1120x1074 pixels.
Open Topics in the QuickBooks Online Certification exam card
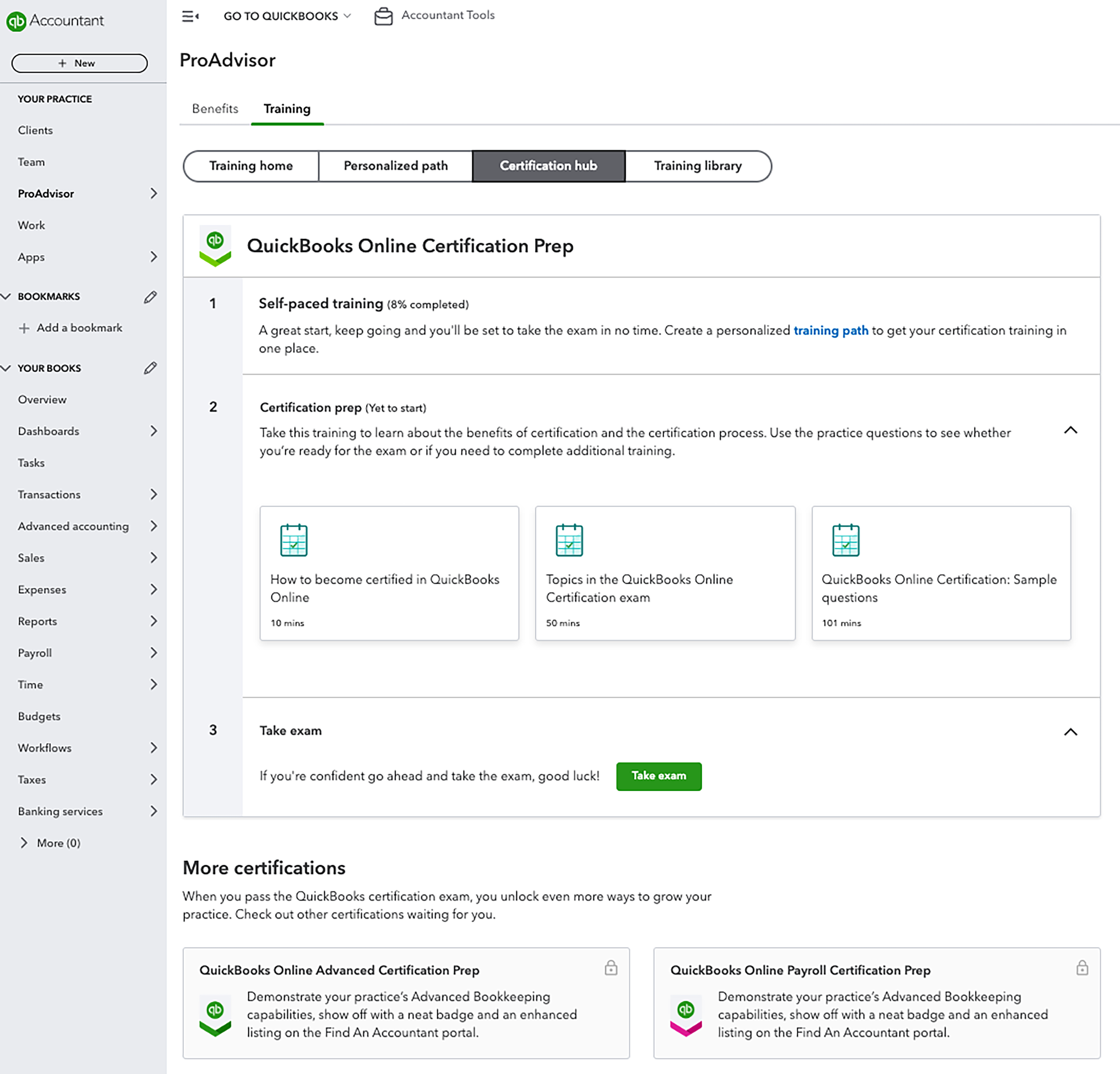coord(665,573)
